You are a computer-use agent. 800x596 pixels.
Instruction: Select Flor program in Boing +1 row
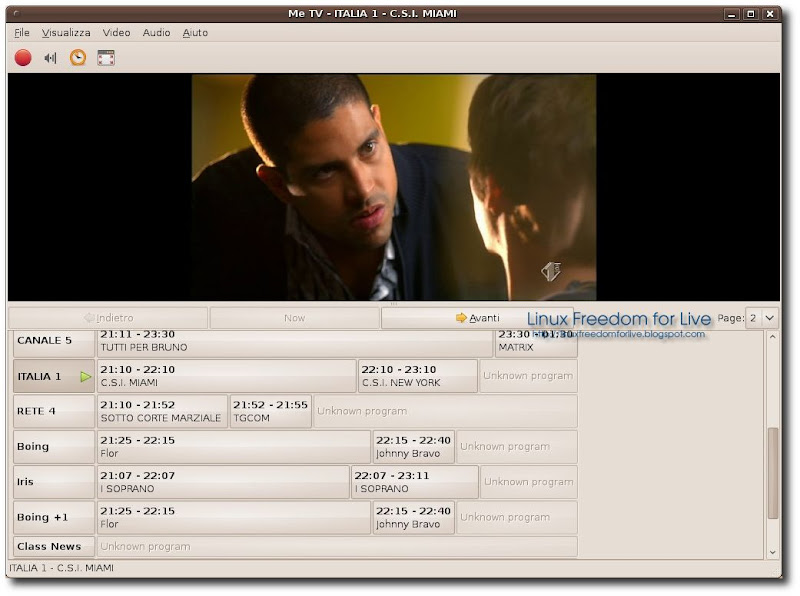(234, 517)
